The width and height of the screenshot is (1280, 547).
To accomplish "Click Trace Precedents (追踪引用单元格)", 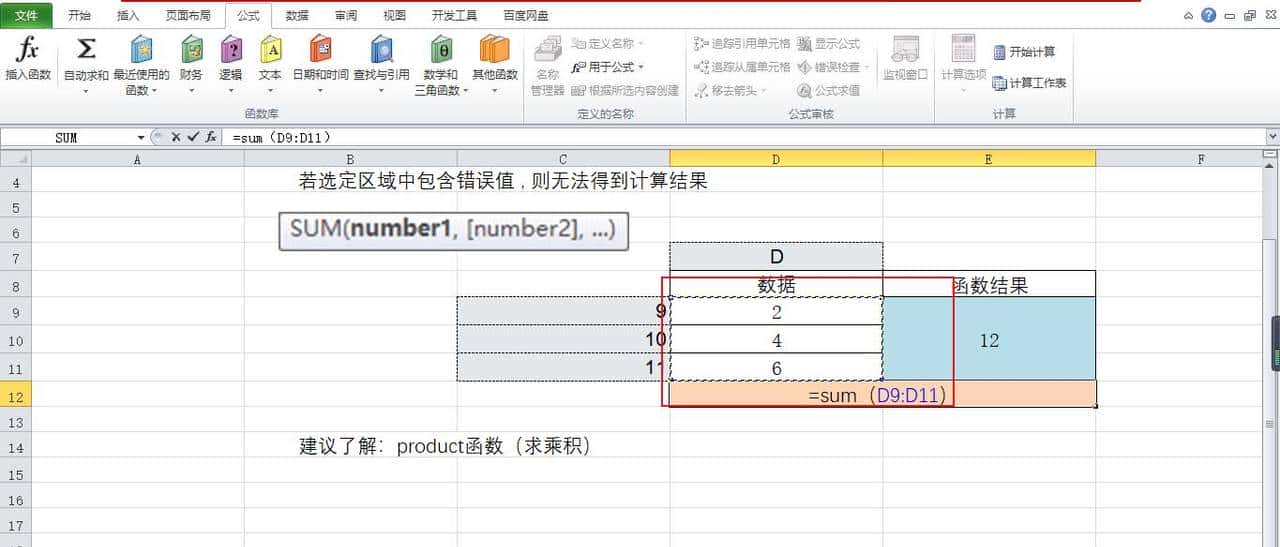I will click(x=743, y=44).
